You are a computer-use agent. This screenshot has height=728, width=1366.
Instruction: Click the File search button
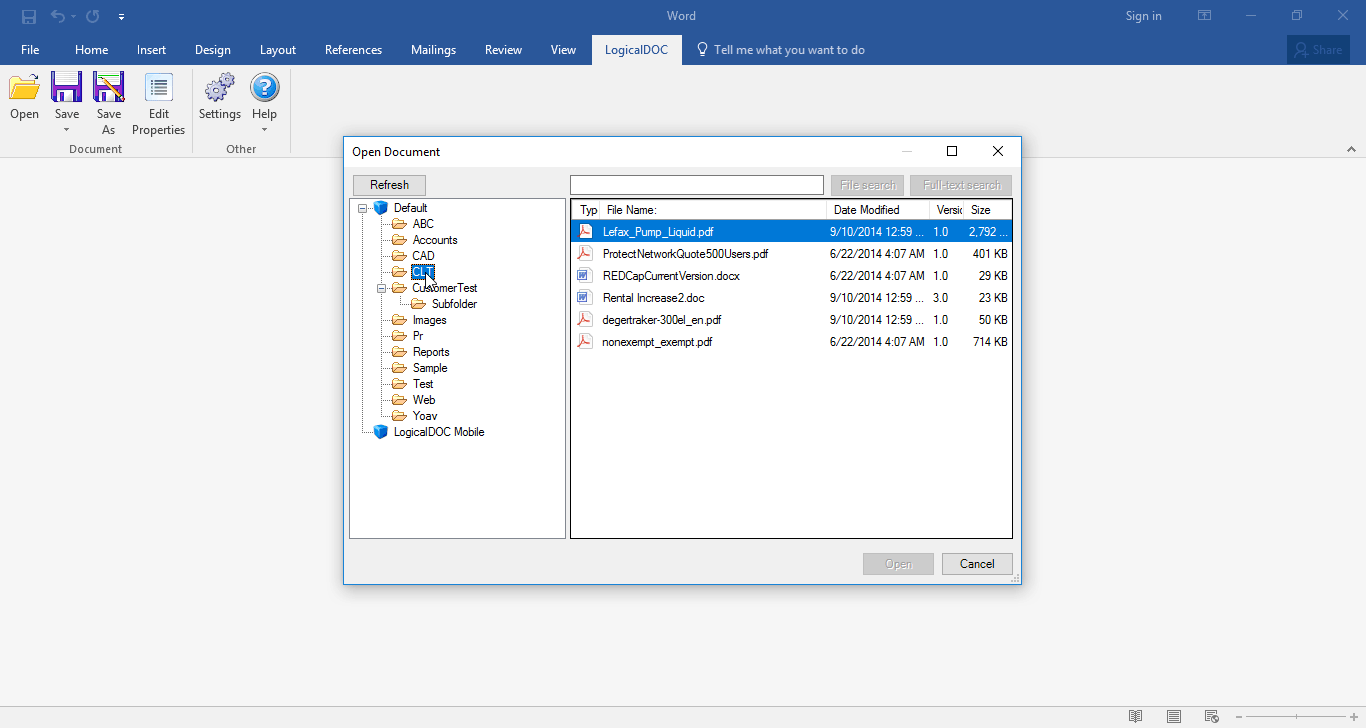click(867, 185)
